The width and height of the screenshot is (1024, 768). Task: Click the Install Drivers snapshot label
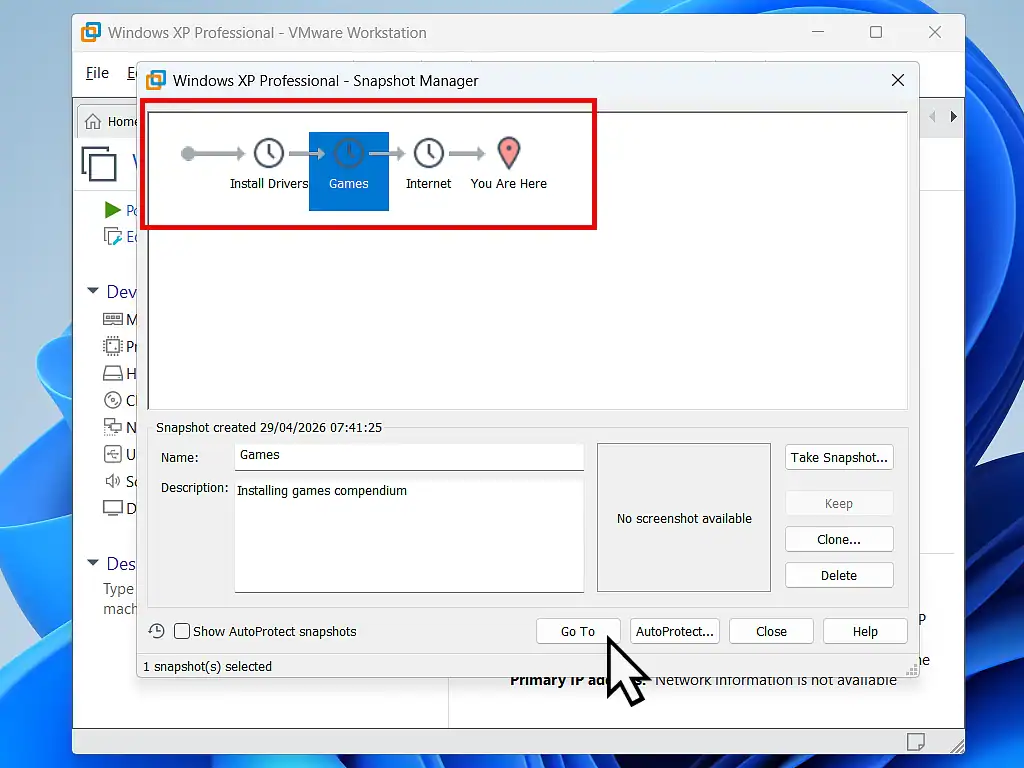(x=268, y=184)
